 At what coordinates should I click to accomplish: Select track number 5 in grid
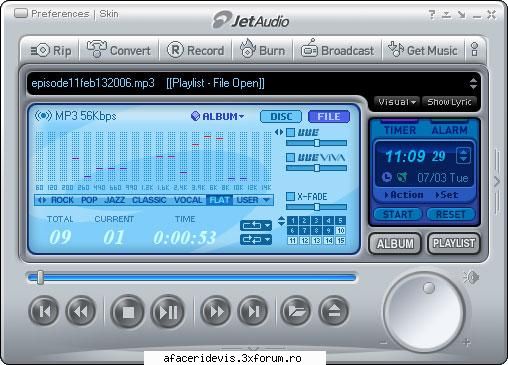(340, 220)
